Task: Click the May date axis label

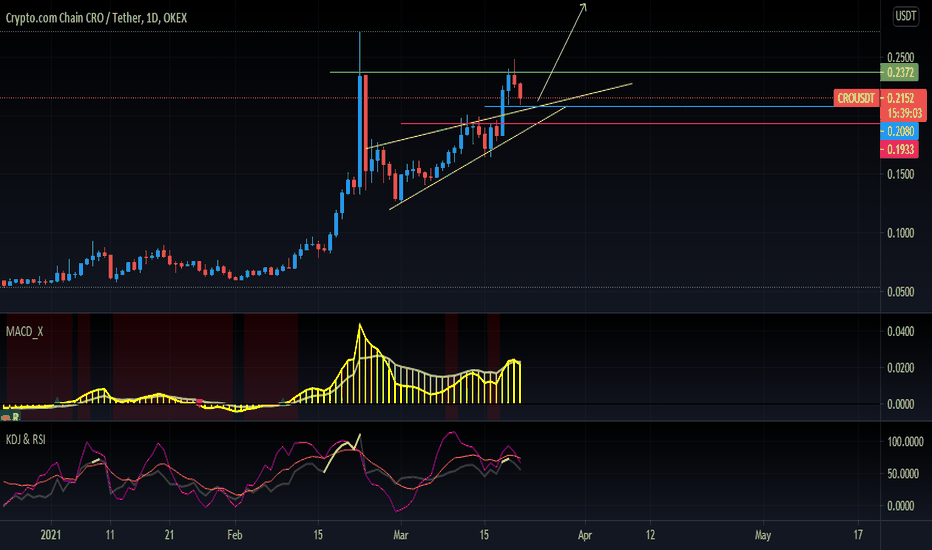Action: click(x=763, y=535)
